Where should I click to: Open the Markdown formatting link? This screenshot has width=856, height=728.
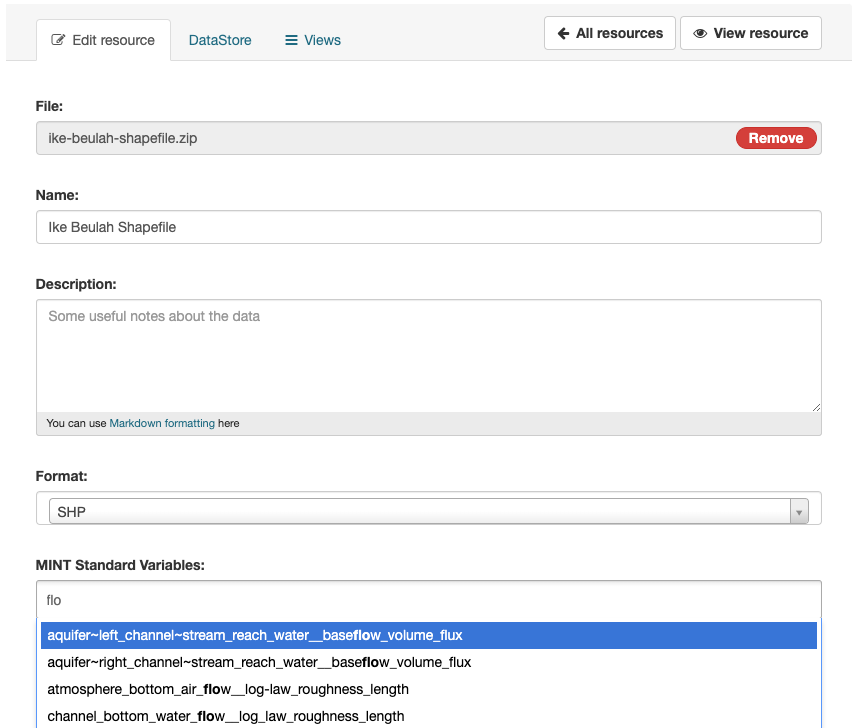(162, 423)
